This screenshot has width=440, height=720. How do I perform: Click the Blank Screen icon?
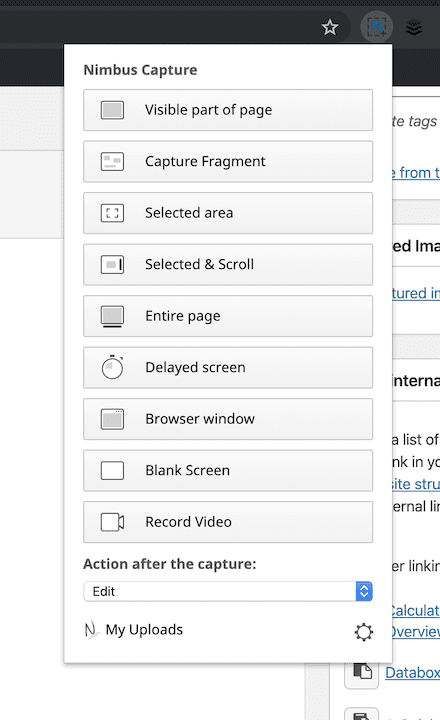113,471
